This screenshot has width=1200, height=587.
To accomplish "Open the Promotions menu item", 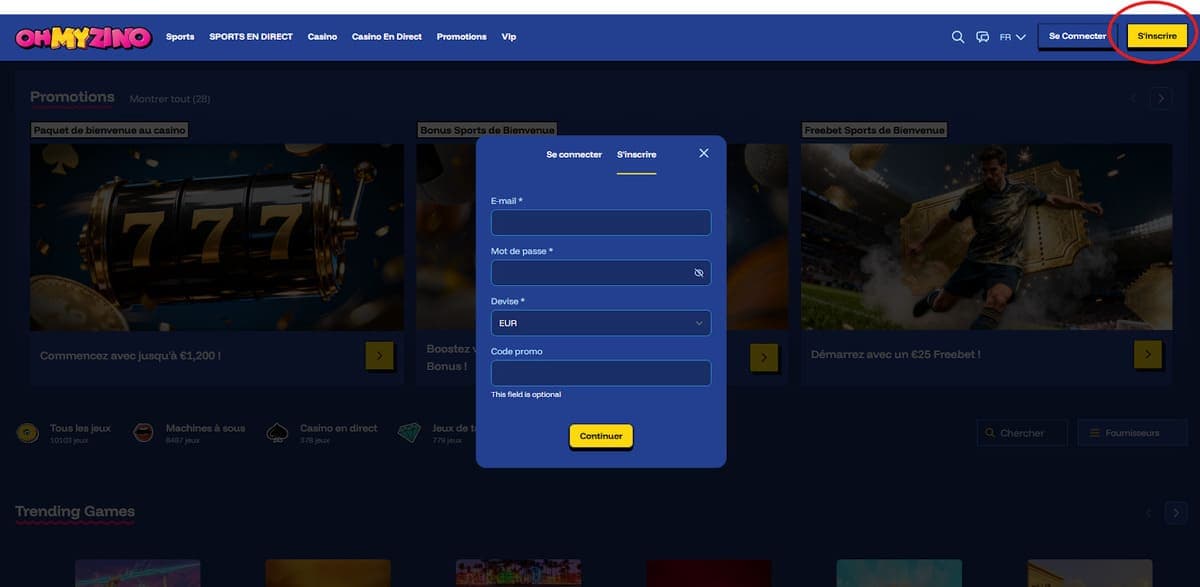I will click(x=461, y=37).
